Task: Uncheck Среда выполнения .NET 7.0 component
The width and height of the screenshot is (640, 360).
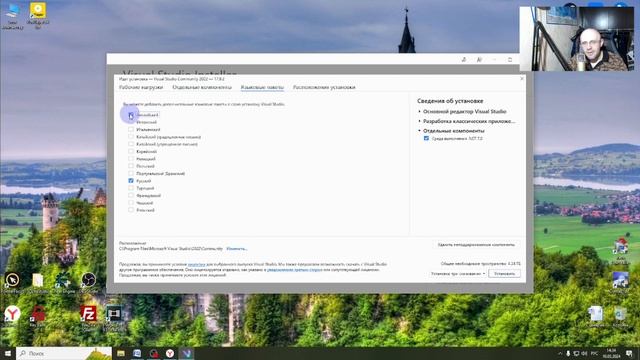Action: pos(426,138)
